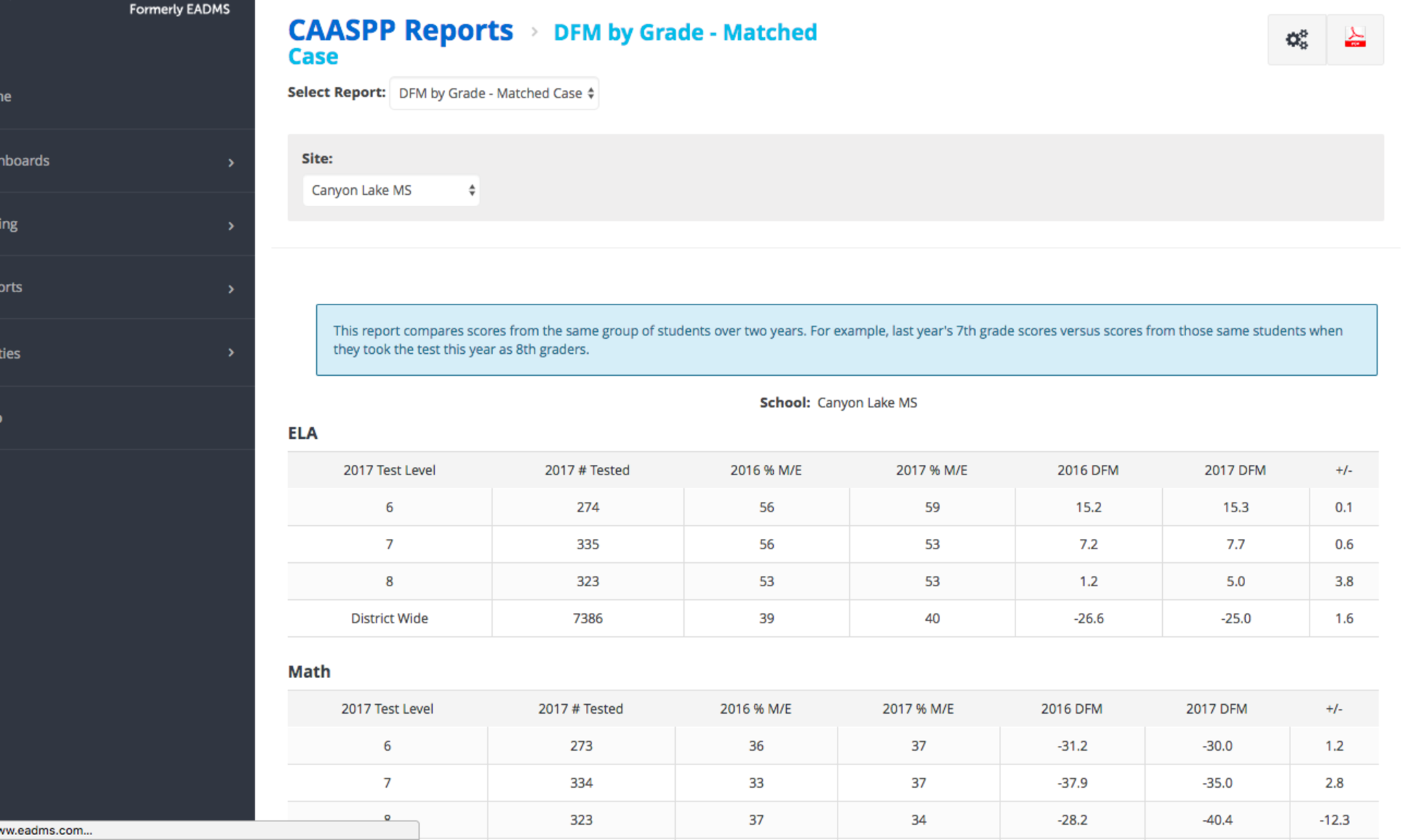Open the Select Report dropdown

[x=494, y=93]
